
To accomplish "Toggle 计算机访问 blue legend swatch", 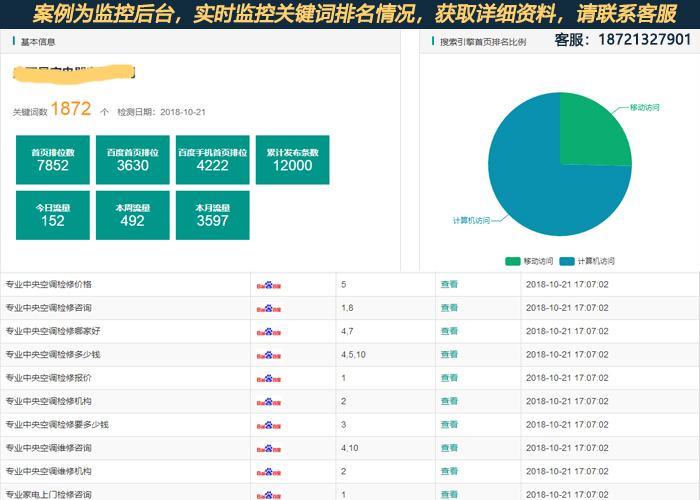I will coord(567,261).
